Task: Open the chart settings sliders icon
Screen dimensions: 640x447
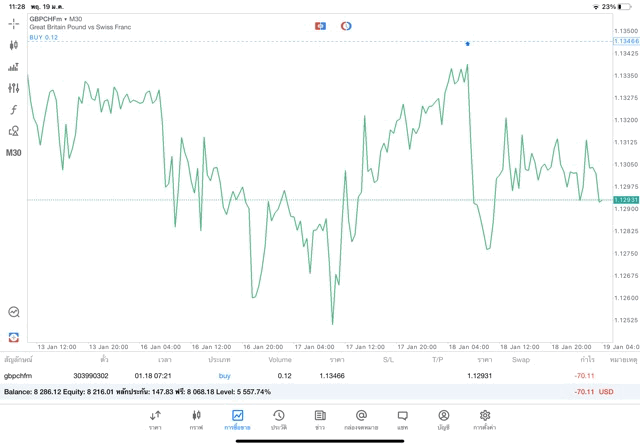Action: click(14, 88)
